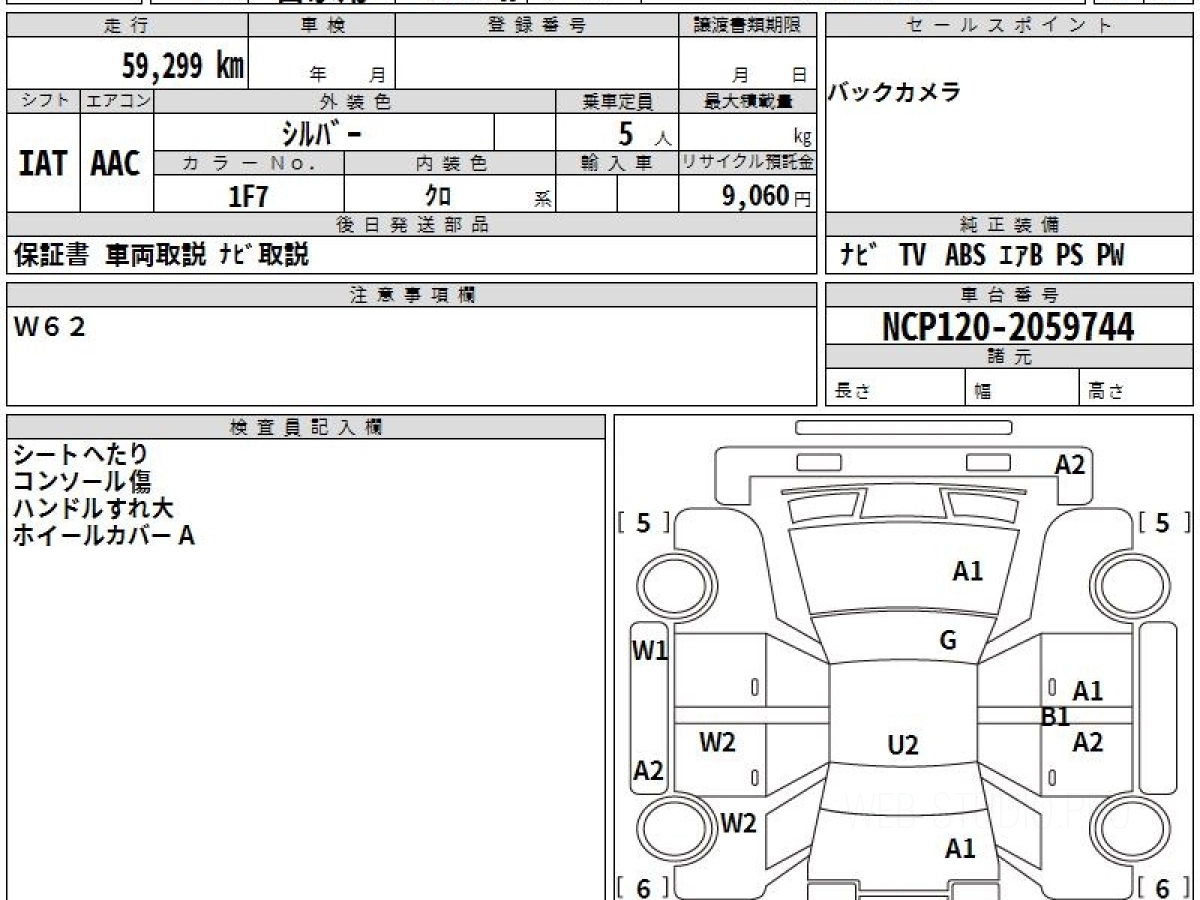Click the カラーNo. label

250,163
